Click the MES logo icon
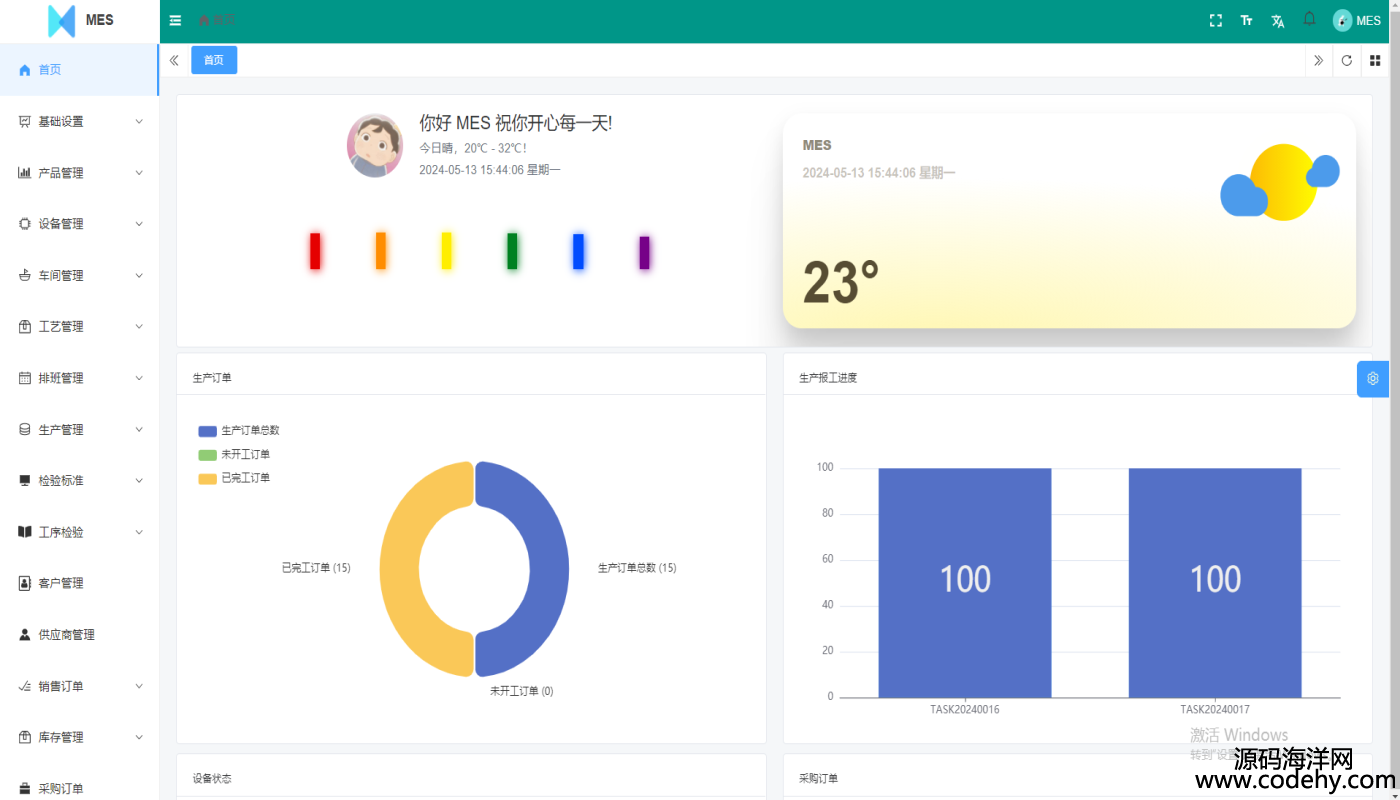1400x800 pixels. 62,21
